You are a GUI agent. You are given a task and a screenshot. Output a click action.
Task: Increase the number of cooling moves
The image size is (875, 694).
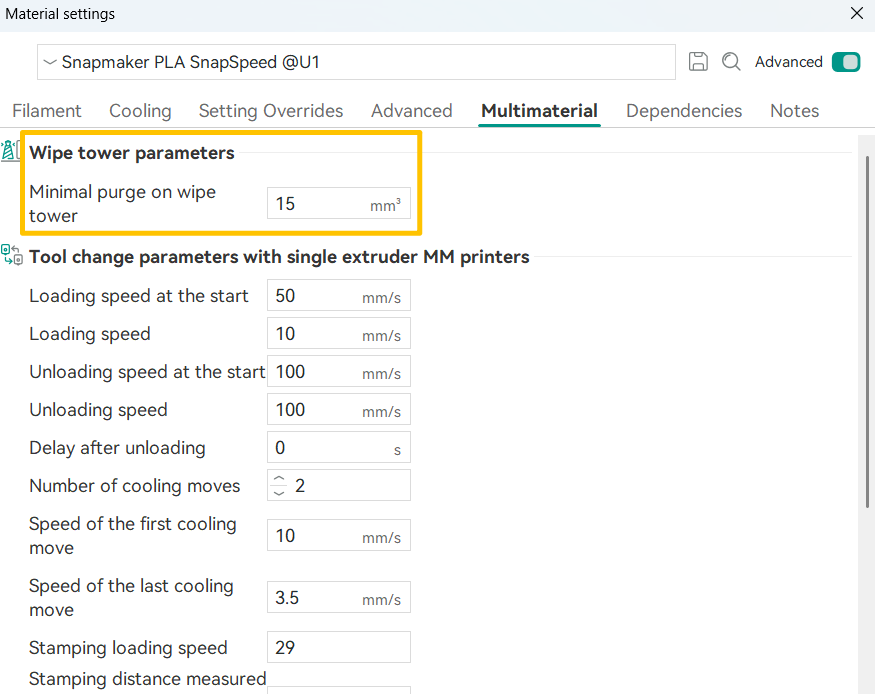pyautogui.click(x=279, y=479)
